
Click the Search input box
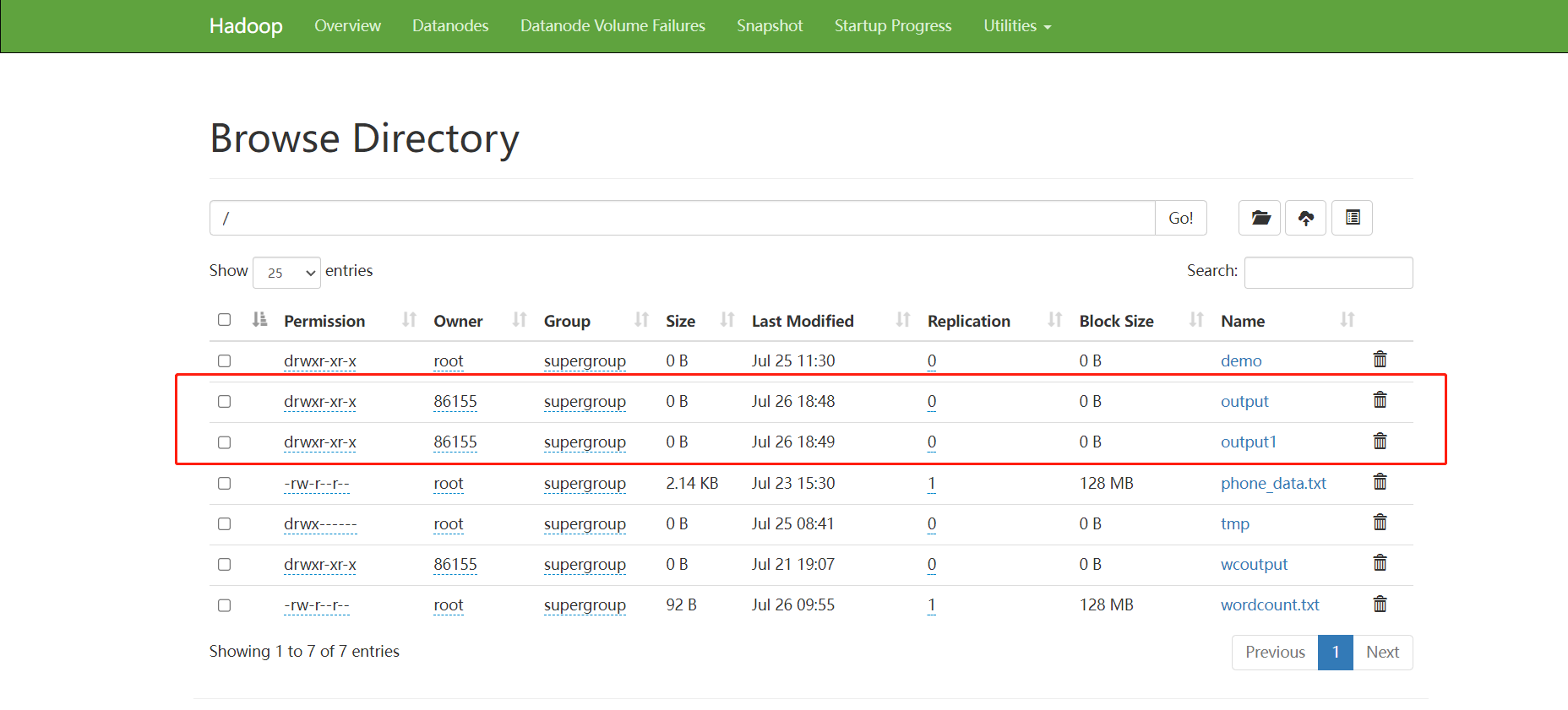[1328, 272]
